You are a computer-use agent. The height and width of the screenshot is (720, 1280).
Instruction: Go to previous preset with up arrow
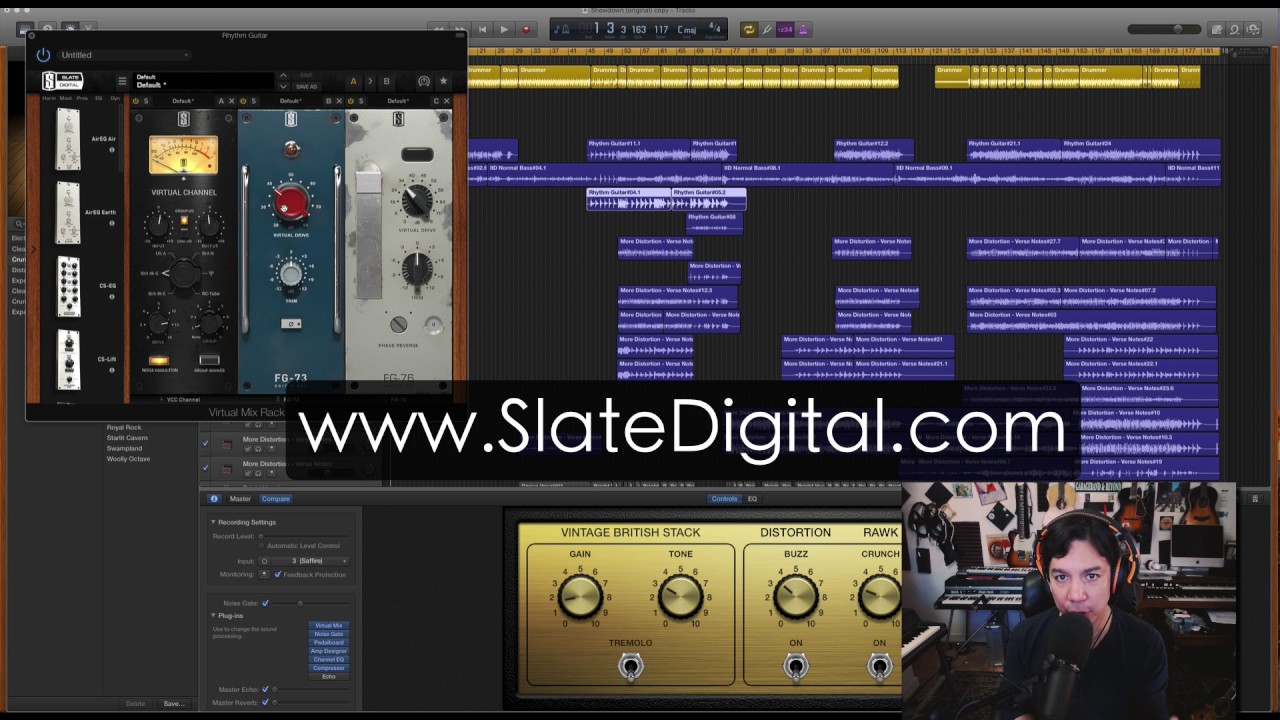point(283,75)
